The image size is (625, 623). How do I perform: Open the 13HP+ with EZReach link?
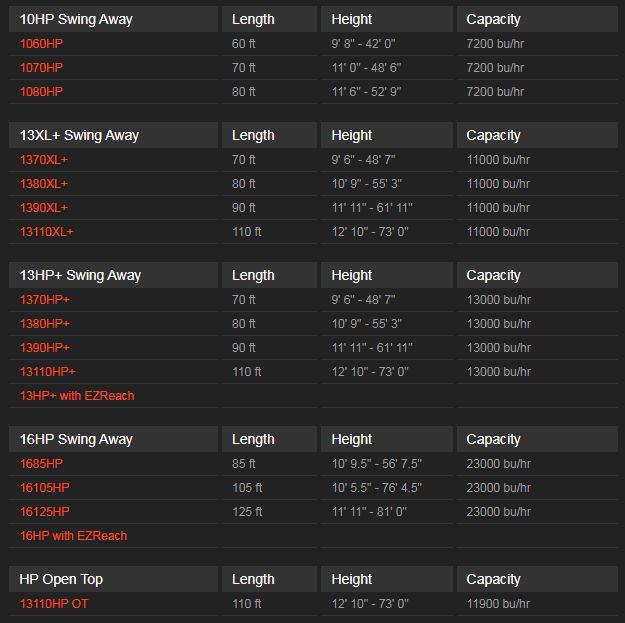click(x=77, y=396)
